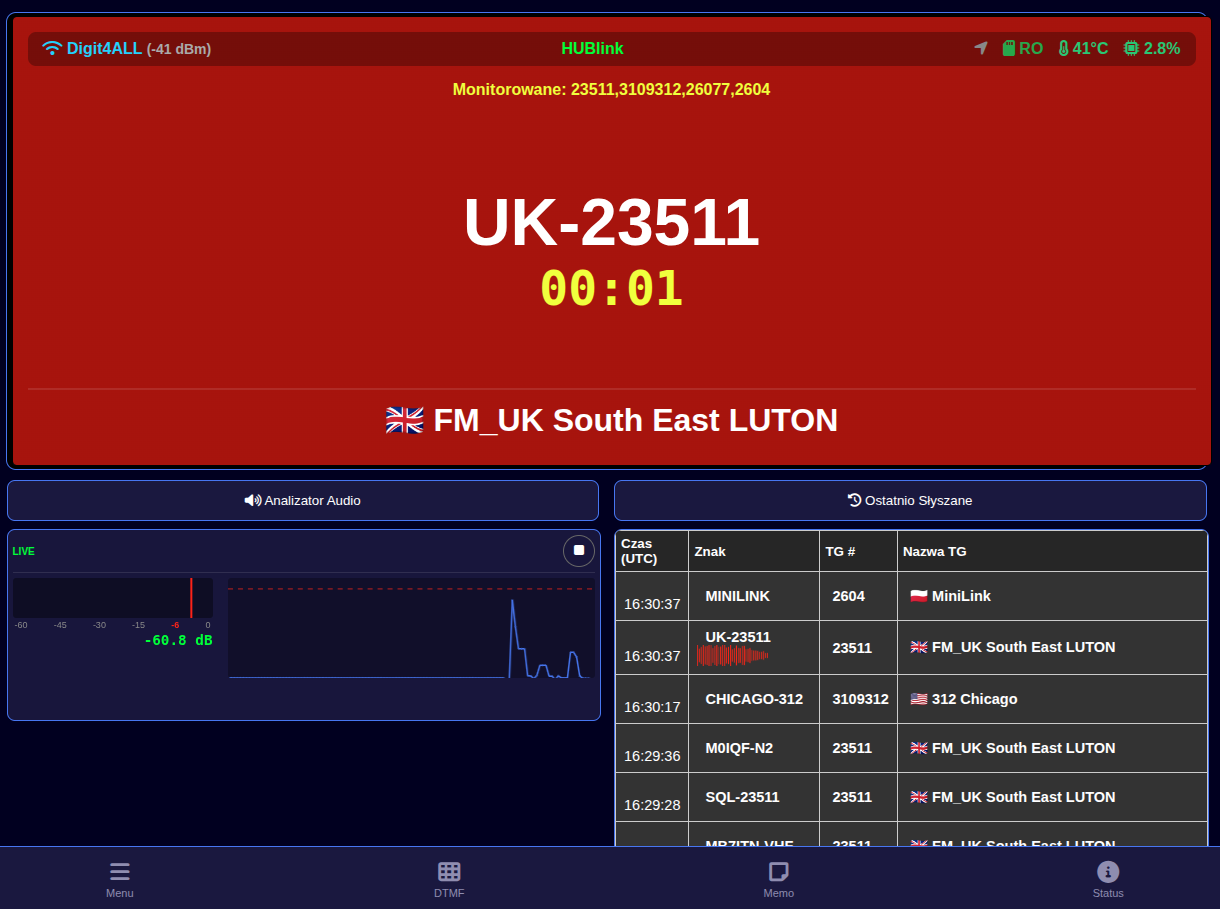Click the temperature thermometer icon
Screen dimensions: 1220x909
point(1063,48)
